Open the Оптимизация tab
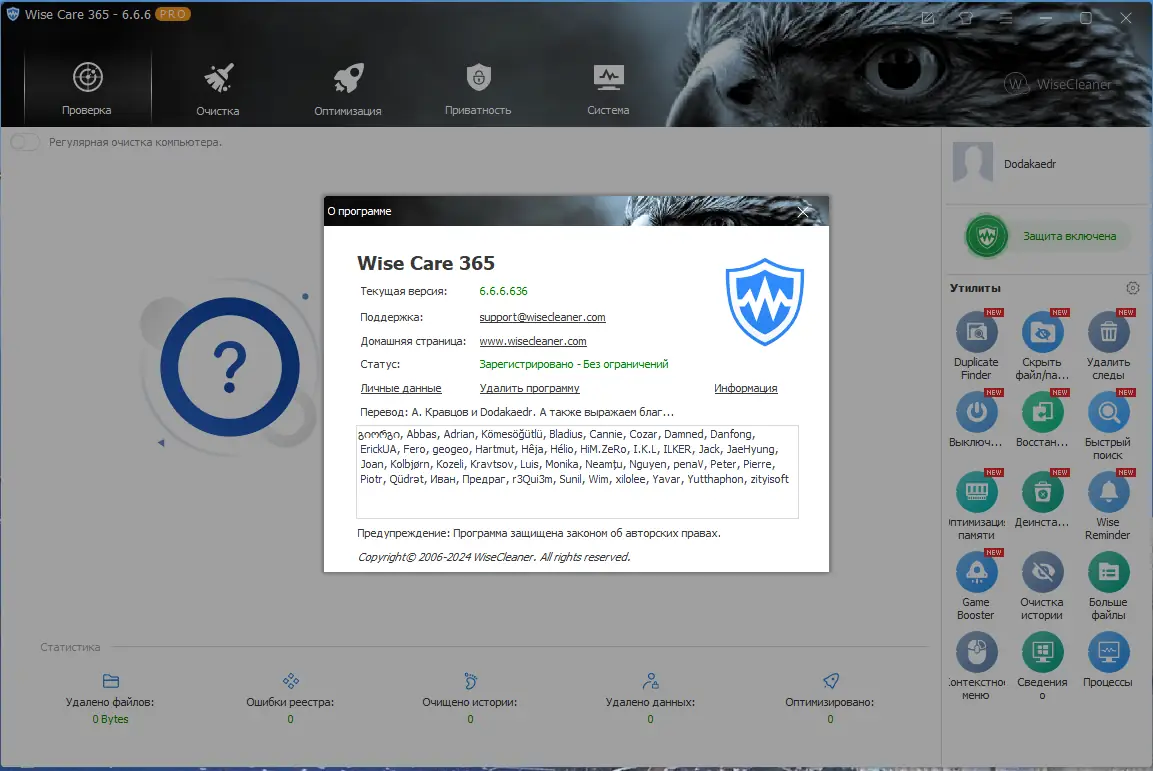1153x771 pixels. (348, 88)
